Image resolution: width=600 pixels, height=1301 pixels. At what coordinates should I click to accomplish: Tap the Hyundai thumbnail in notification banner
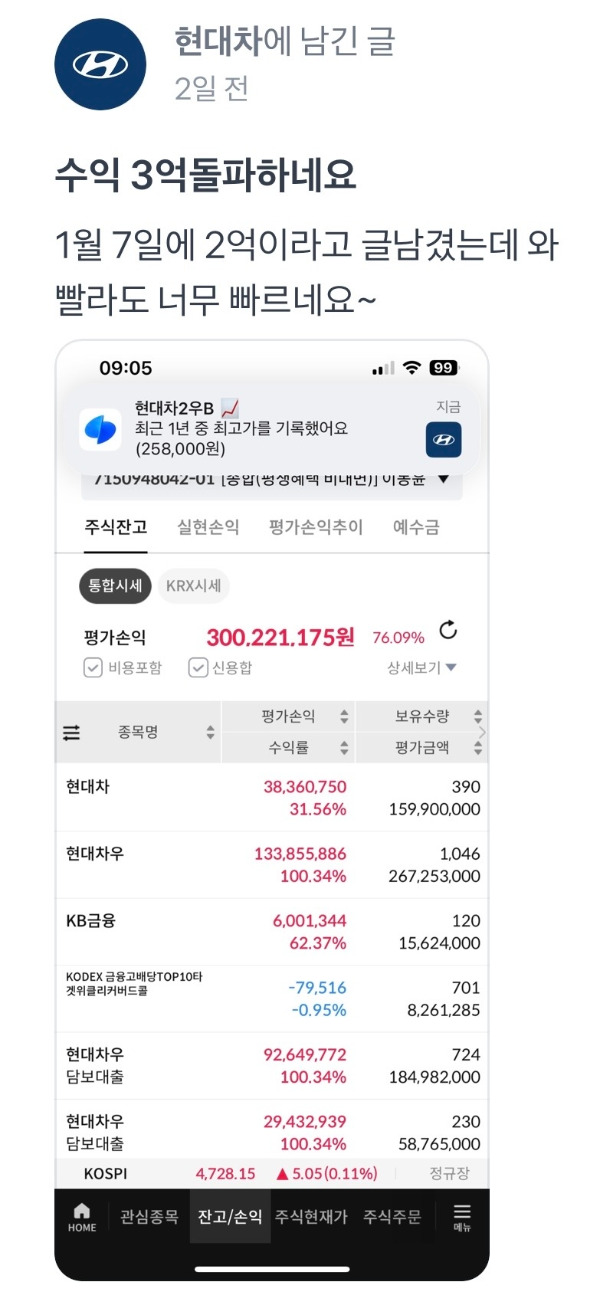click(443, 439)
